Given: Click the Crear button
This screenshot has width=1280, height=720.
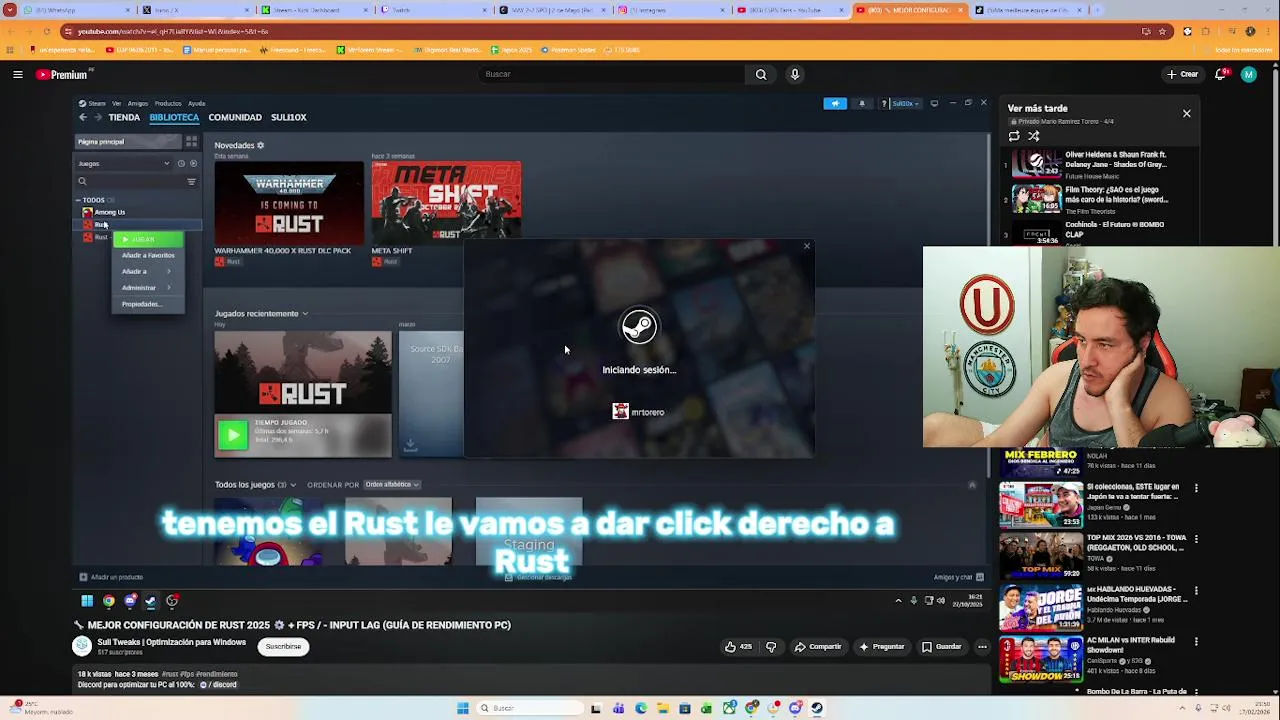Looking at the screenshot, I should click(1182, 74).
